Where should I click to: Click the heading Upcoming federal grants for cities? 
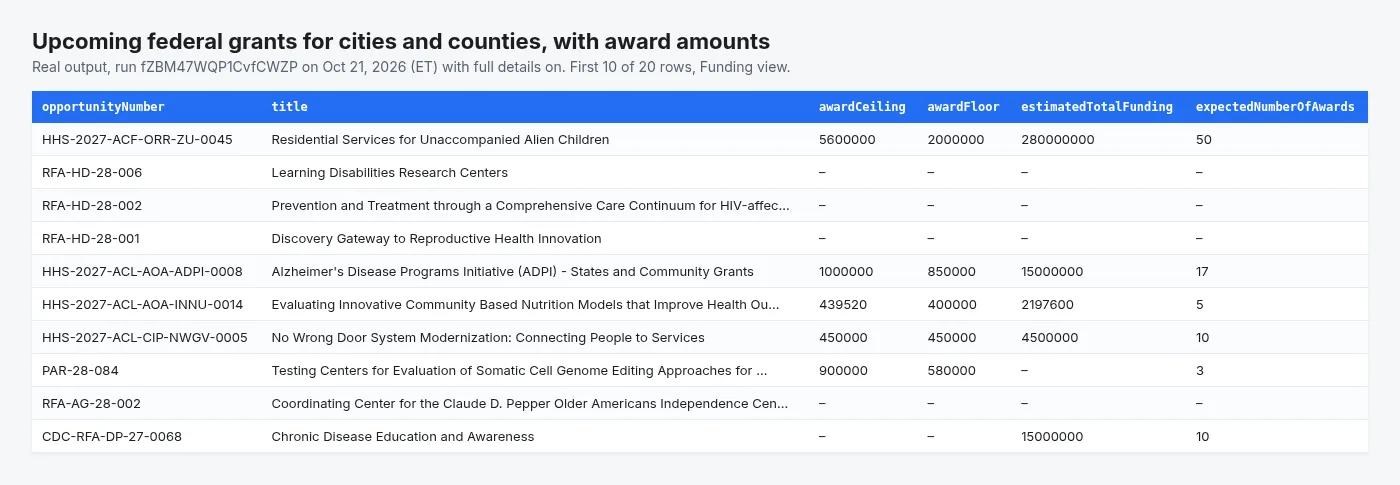pos(401,41)
